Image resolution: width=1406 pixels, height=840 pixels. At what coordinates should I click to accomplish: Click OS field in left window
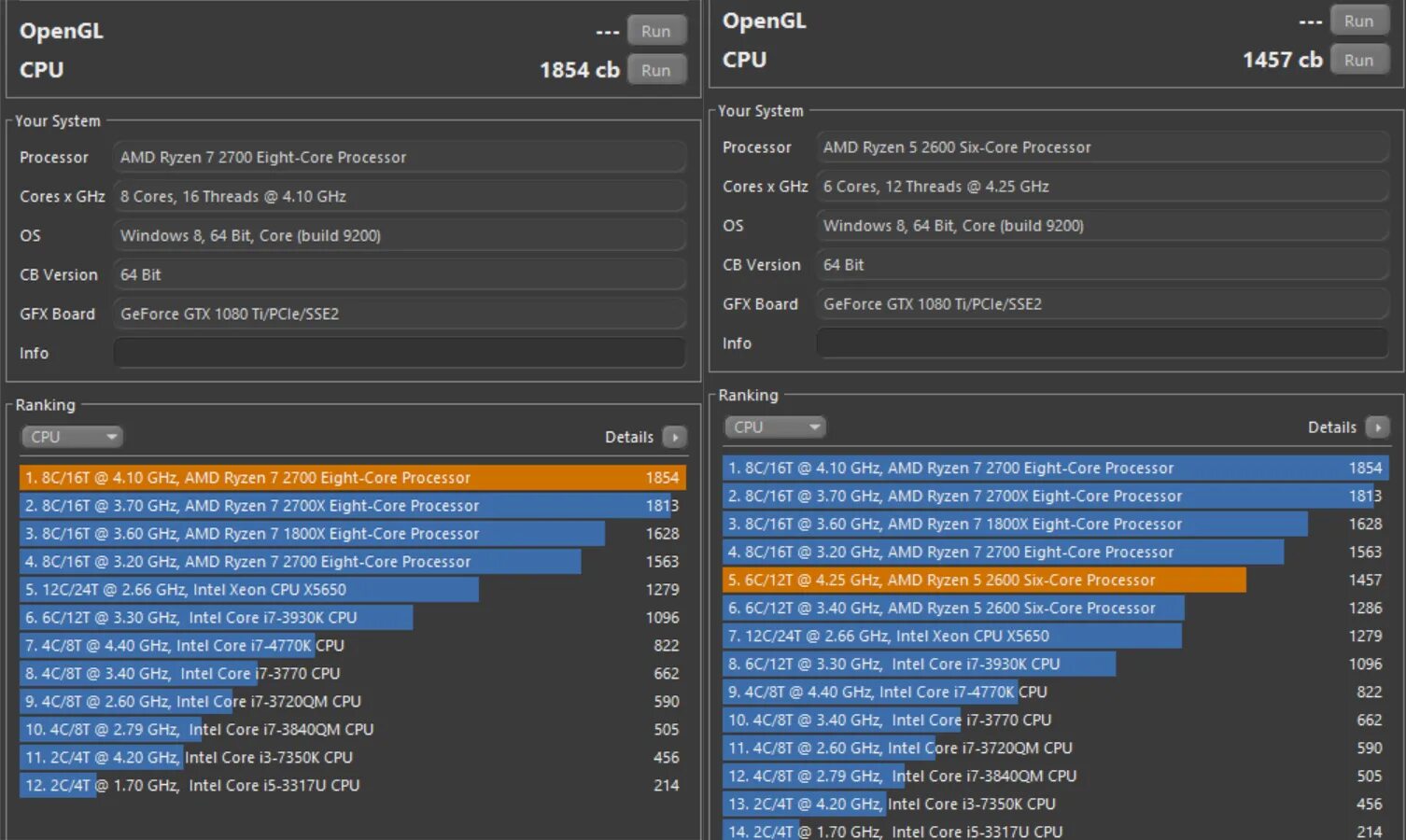(400, 235)
